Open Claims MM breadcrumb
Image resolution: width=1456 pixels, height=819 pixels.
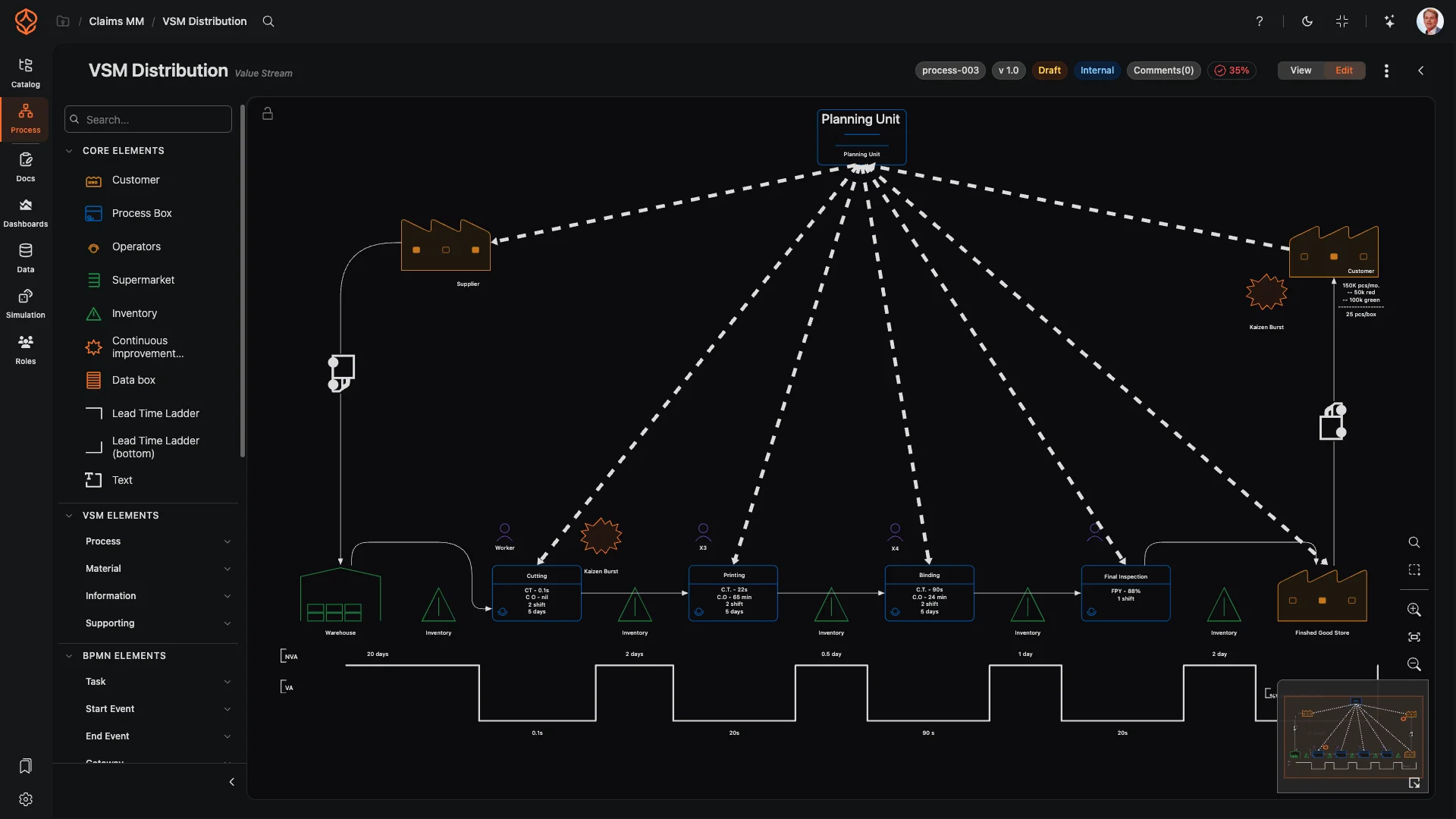point(116,21)
